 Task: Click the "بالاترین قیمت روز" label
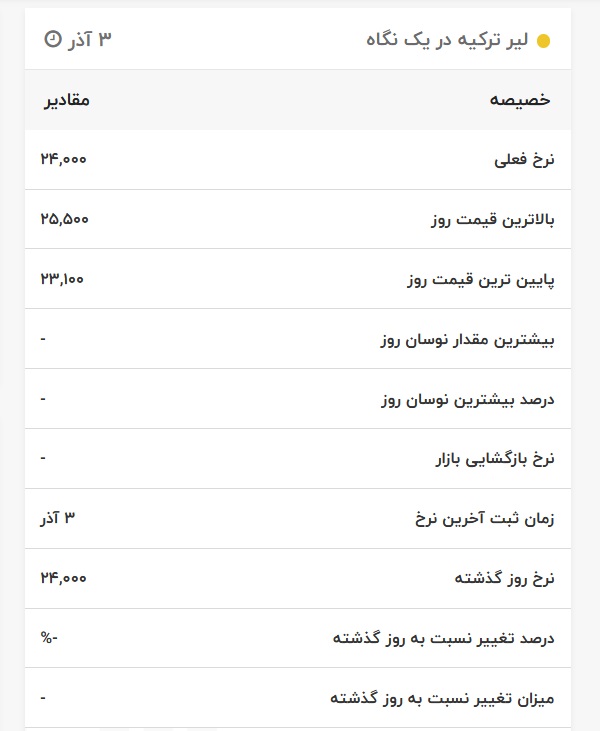(x=487, y=219)
